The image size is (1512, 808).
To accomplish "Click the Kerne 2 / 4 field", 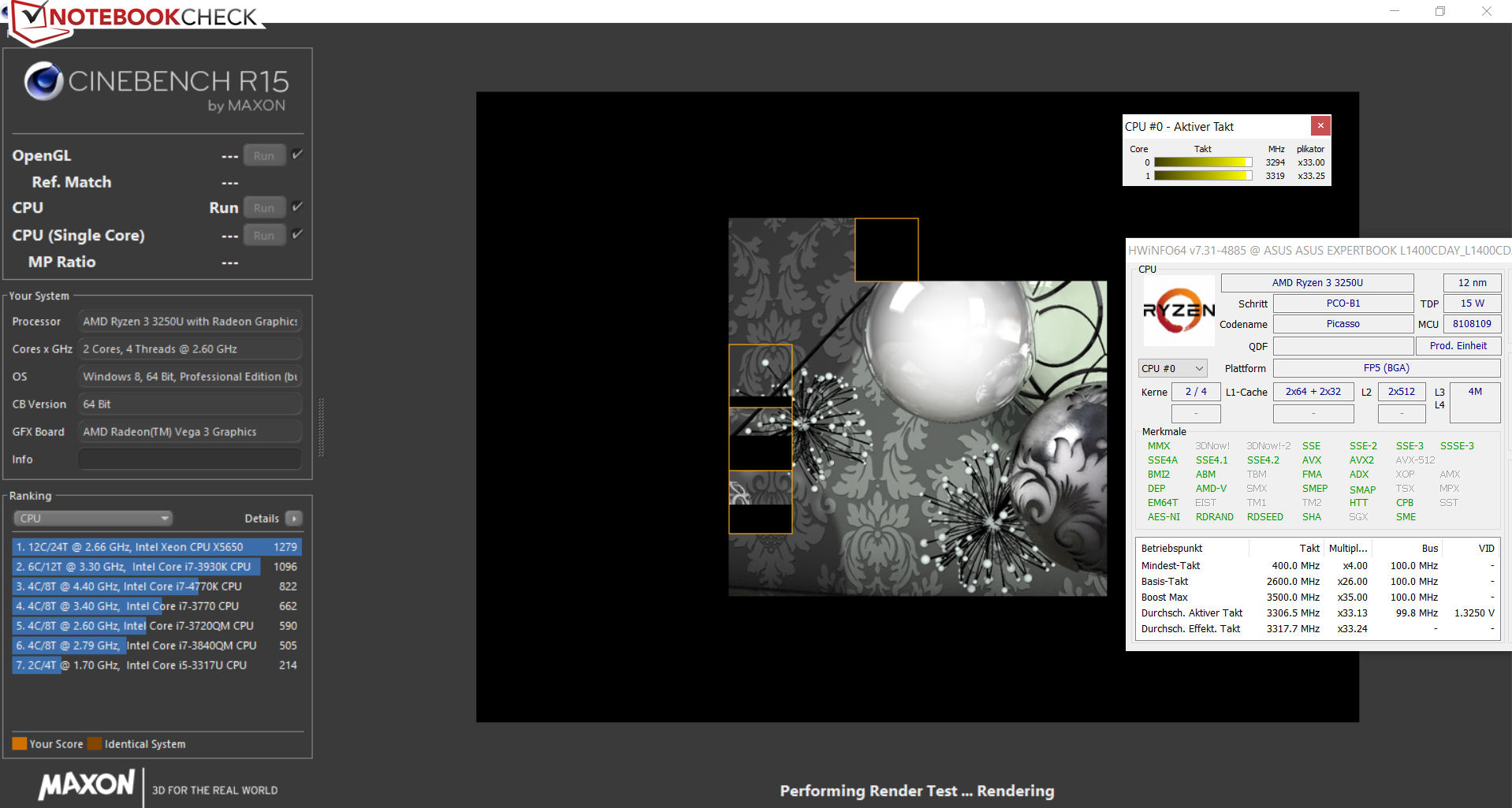I will click(x=1196, y=392).
